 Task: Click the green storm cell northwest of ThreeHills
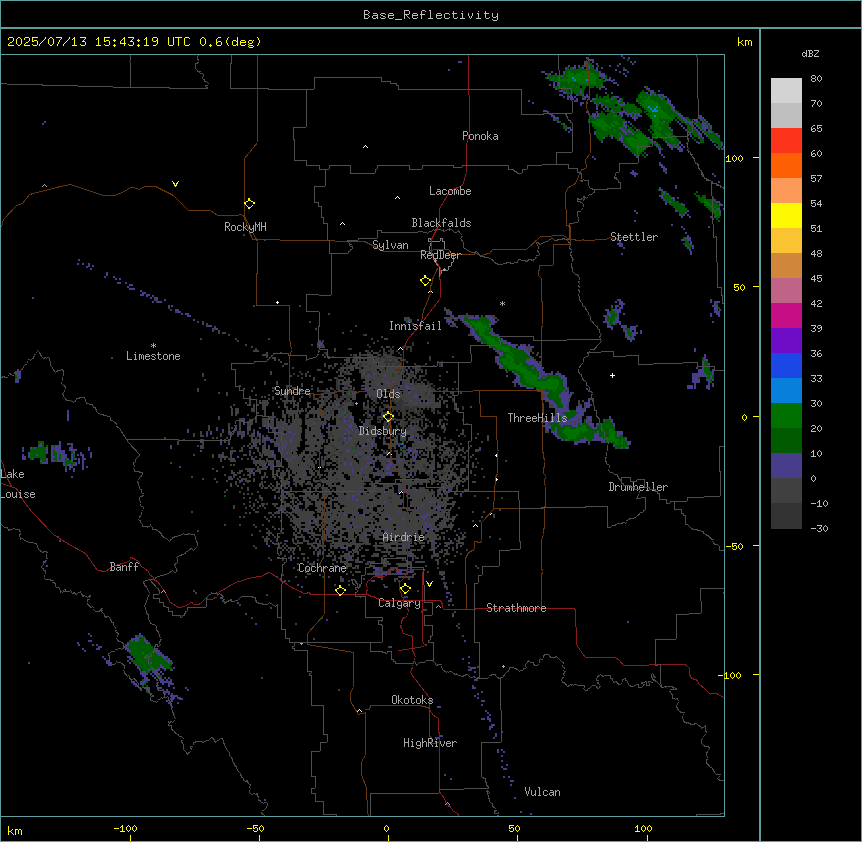517,360
